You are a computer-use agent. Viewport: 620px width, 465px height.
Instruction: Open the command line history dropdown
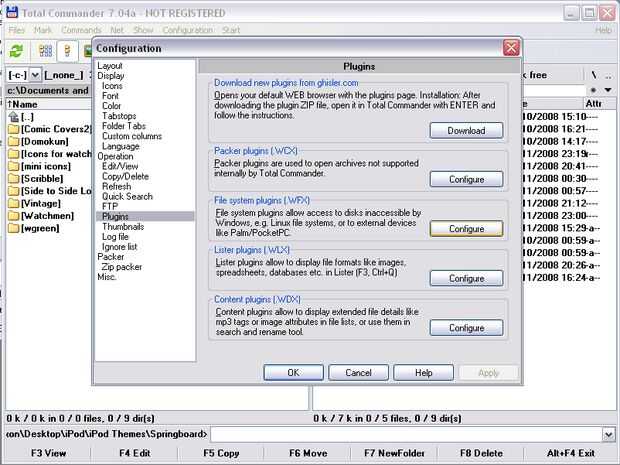609,435
